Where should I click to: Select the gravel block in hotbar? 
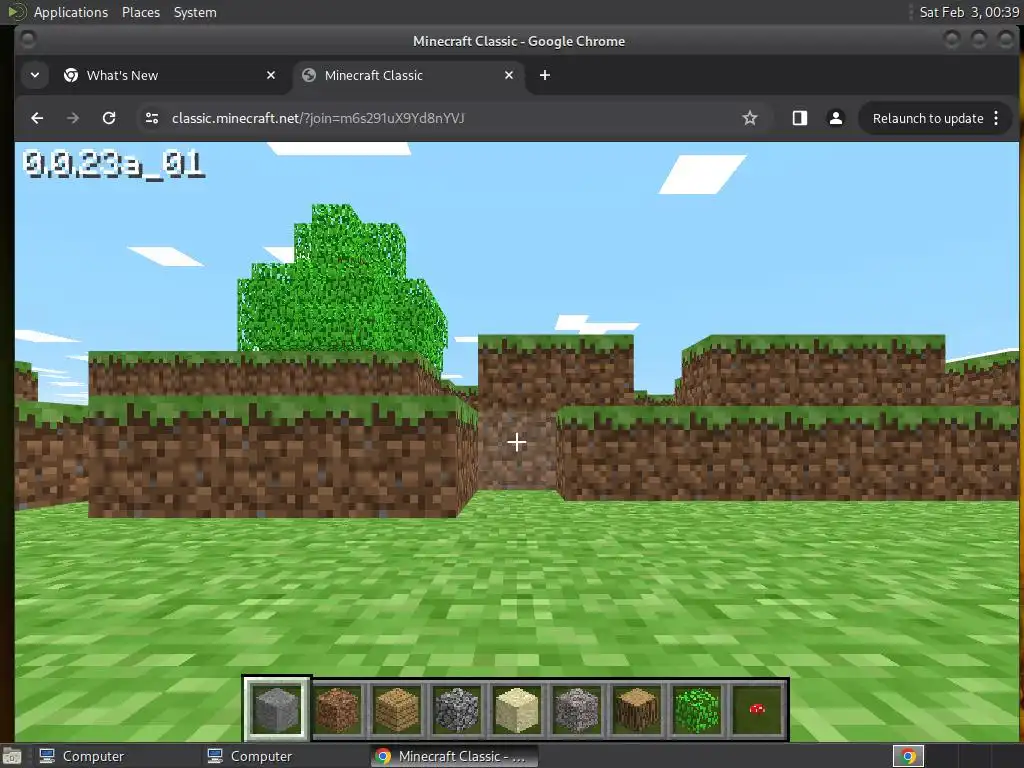(x=577, y=709)
